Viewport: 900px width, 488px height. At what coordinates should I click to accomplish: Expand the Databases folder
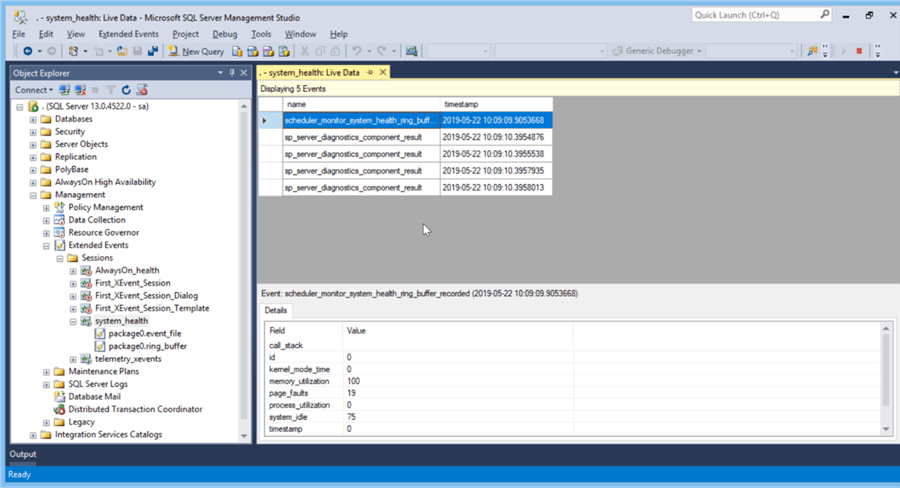(x=33, y=119)
